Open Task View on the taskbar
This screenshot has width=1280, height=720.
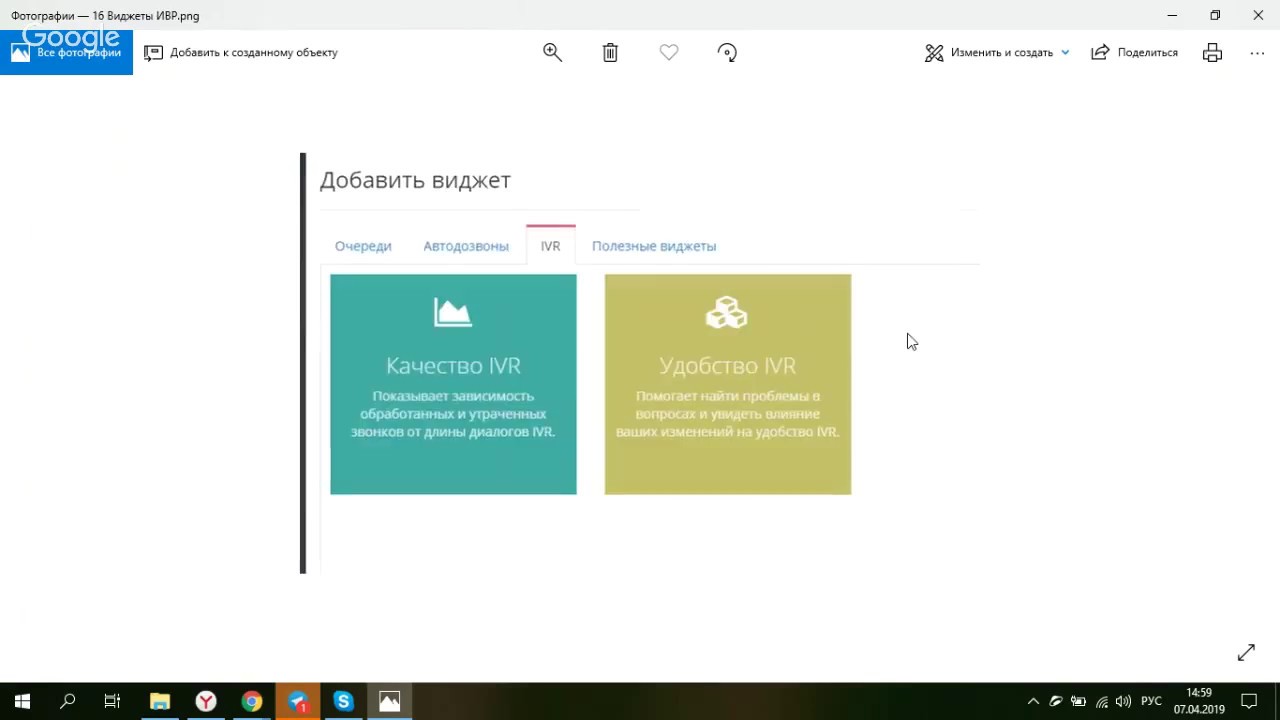[113, 701]
